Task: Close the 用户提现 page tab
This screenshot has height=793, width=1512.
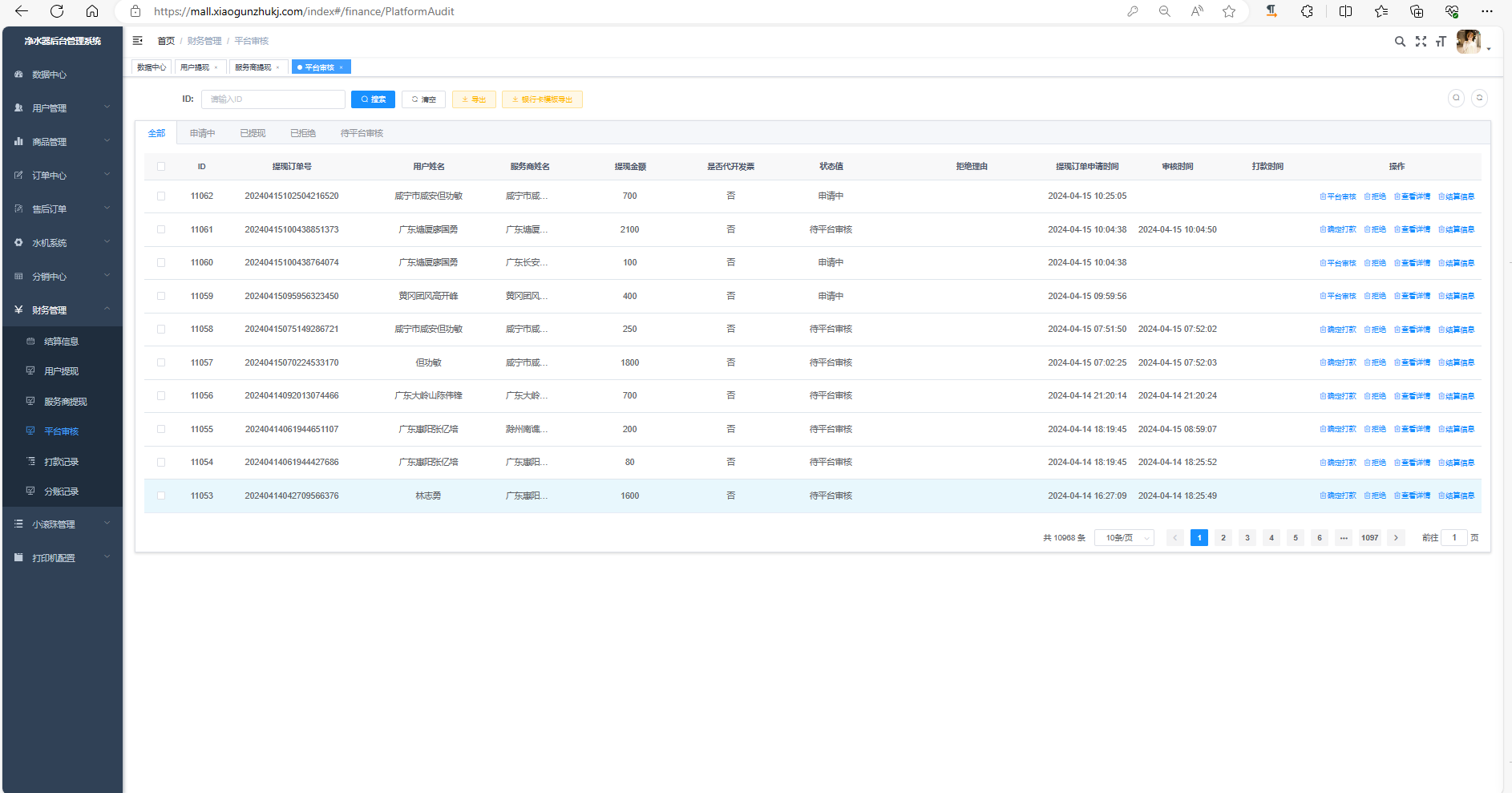Action: 216,67
